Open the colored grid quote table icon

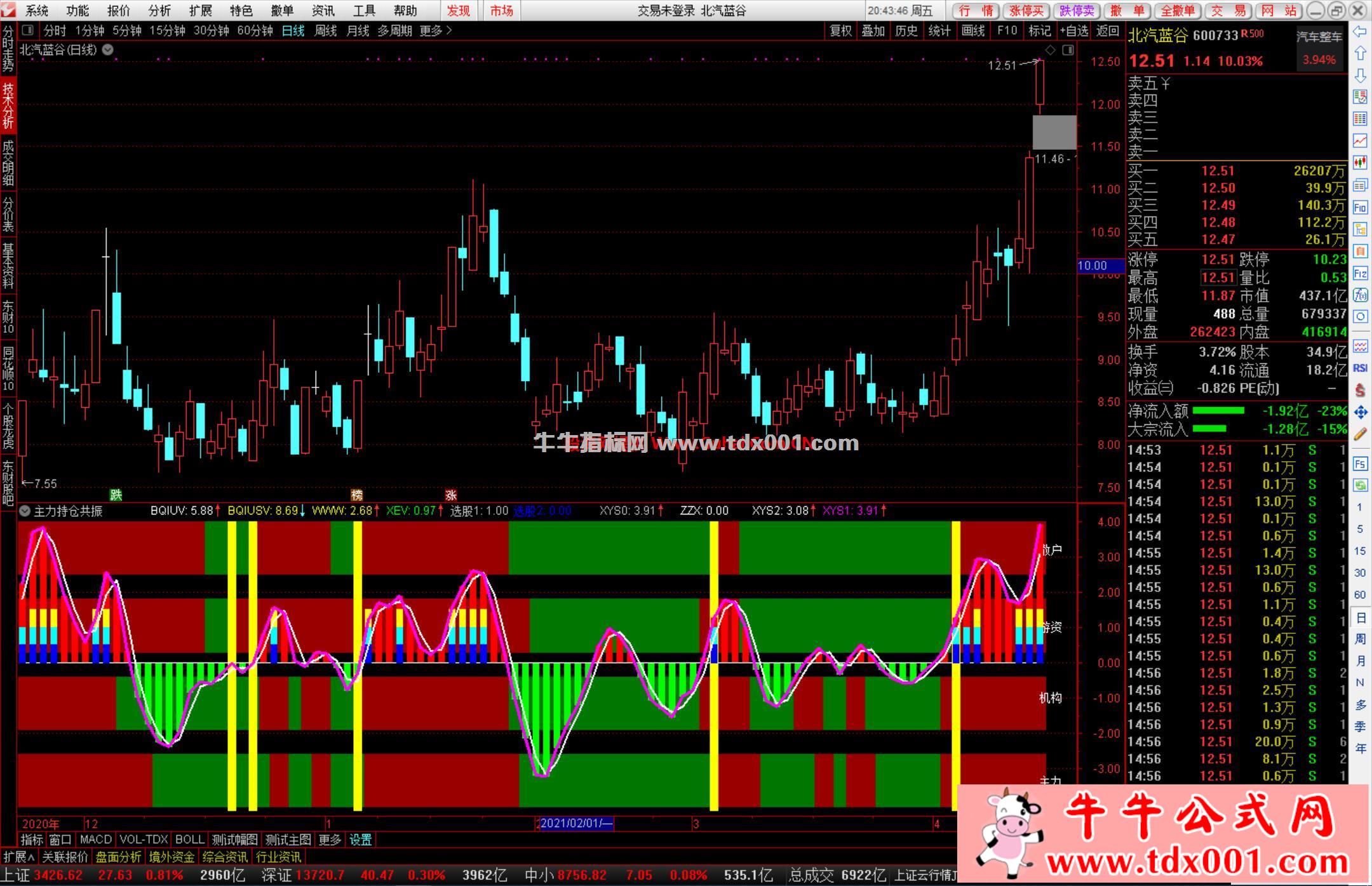pos(1360,119)
